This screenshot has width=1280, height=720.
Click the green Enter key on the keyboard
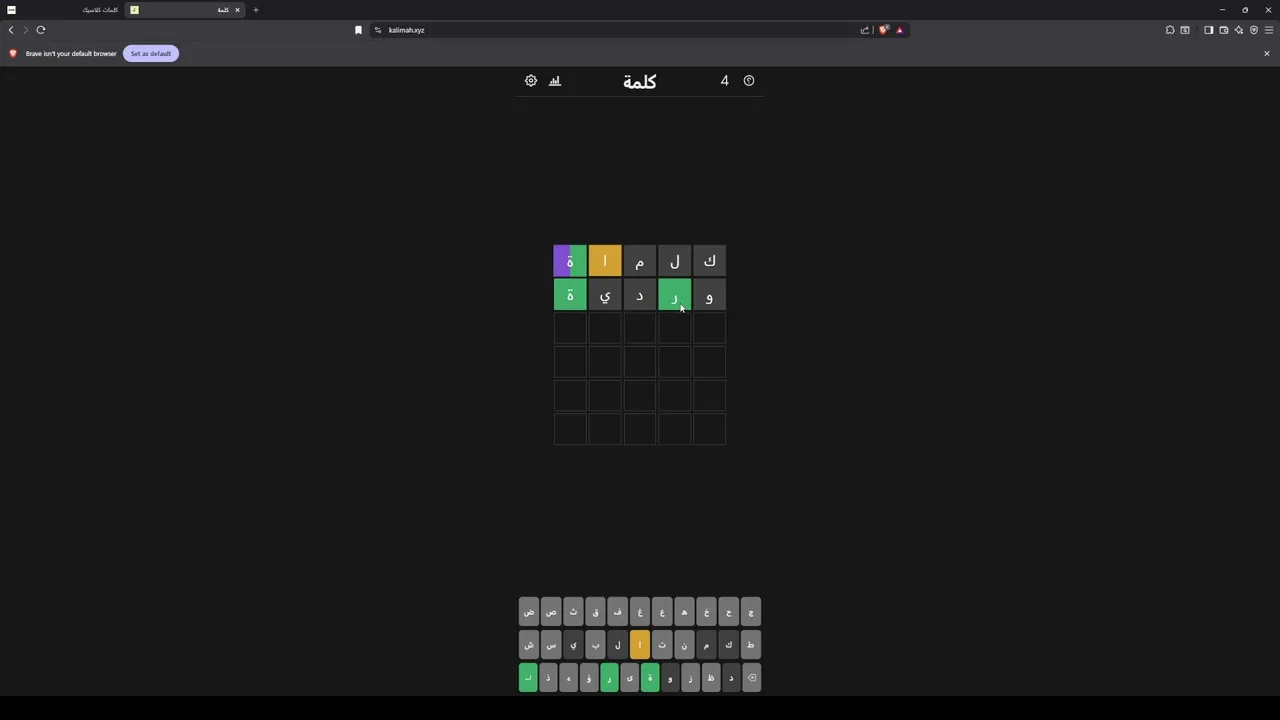(528, 678)
